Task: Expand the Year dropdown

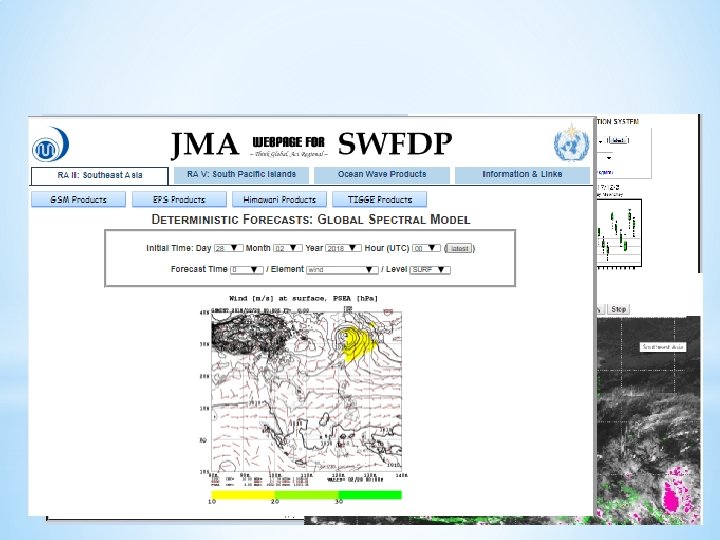Action: [343, 248]
